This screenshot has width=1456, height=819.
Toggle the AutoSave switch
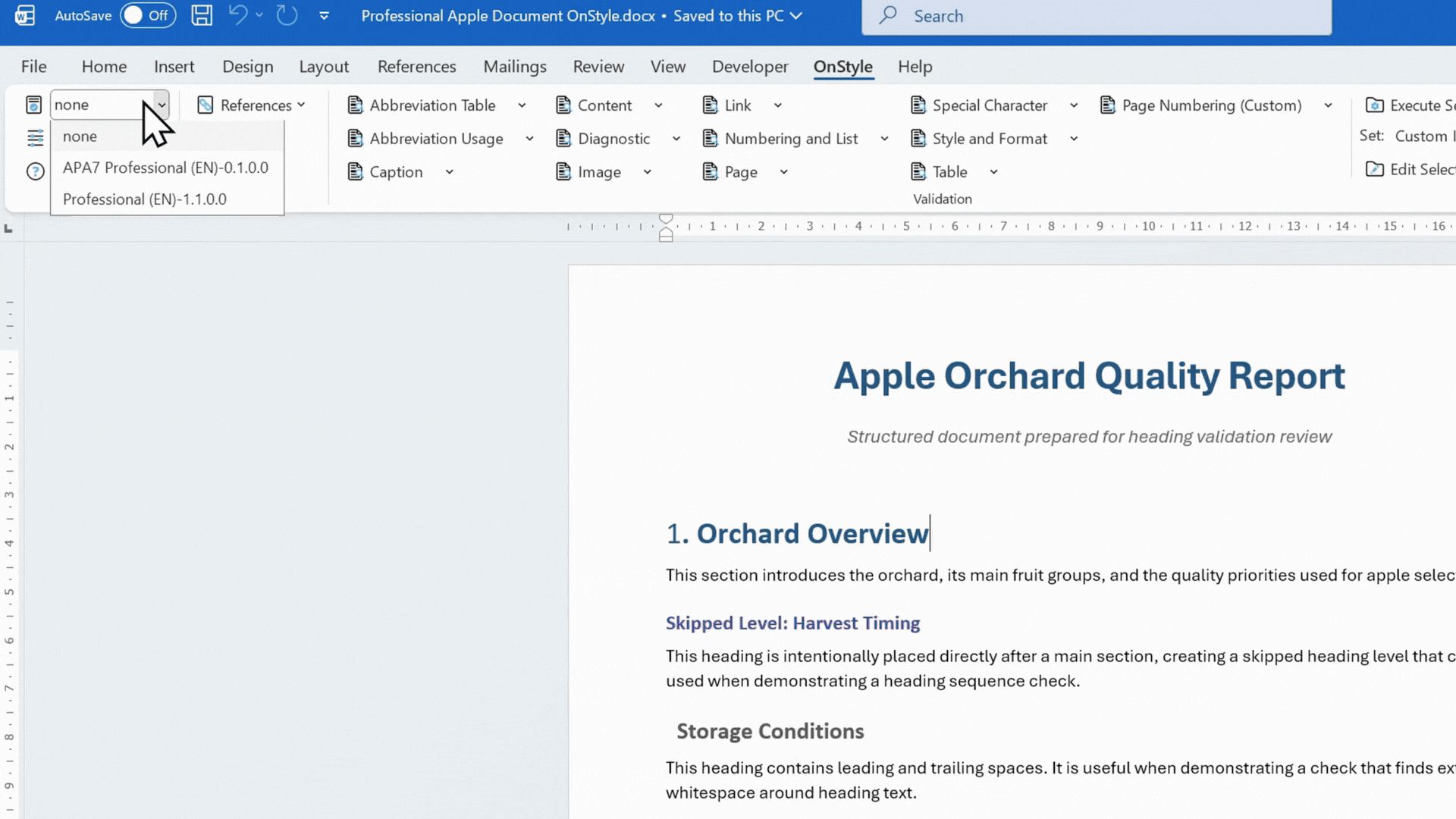click(x=148, y=15)
